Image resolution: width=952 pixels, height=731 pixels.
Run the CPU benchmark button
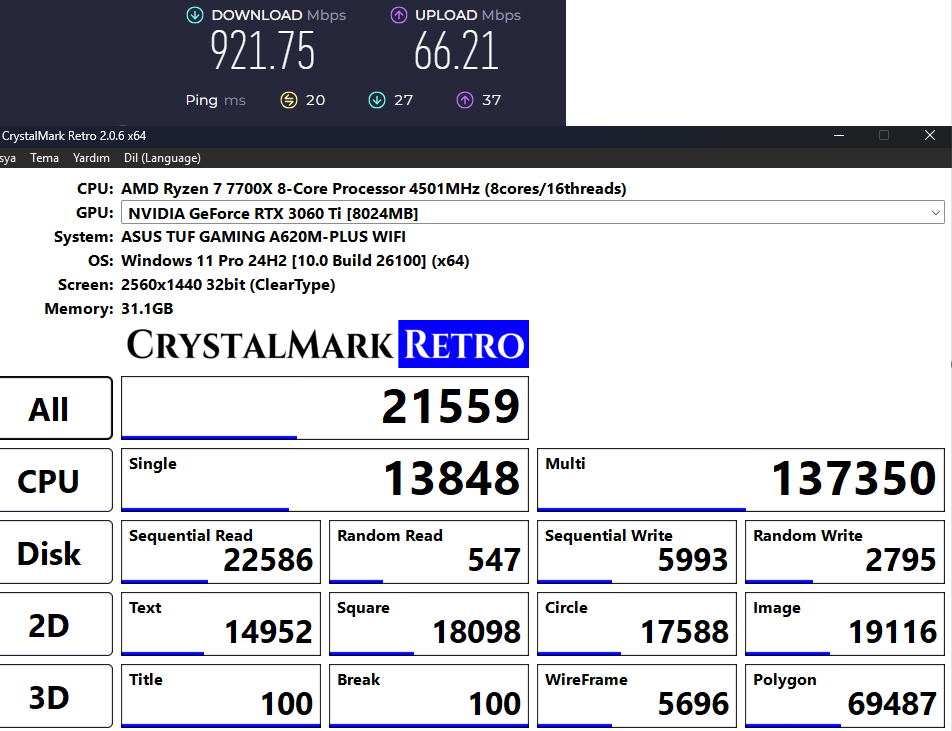(x=55, y=480)
